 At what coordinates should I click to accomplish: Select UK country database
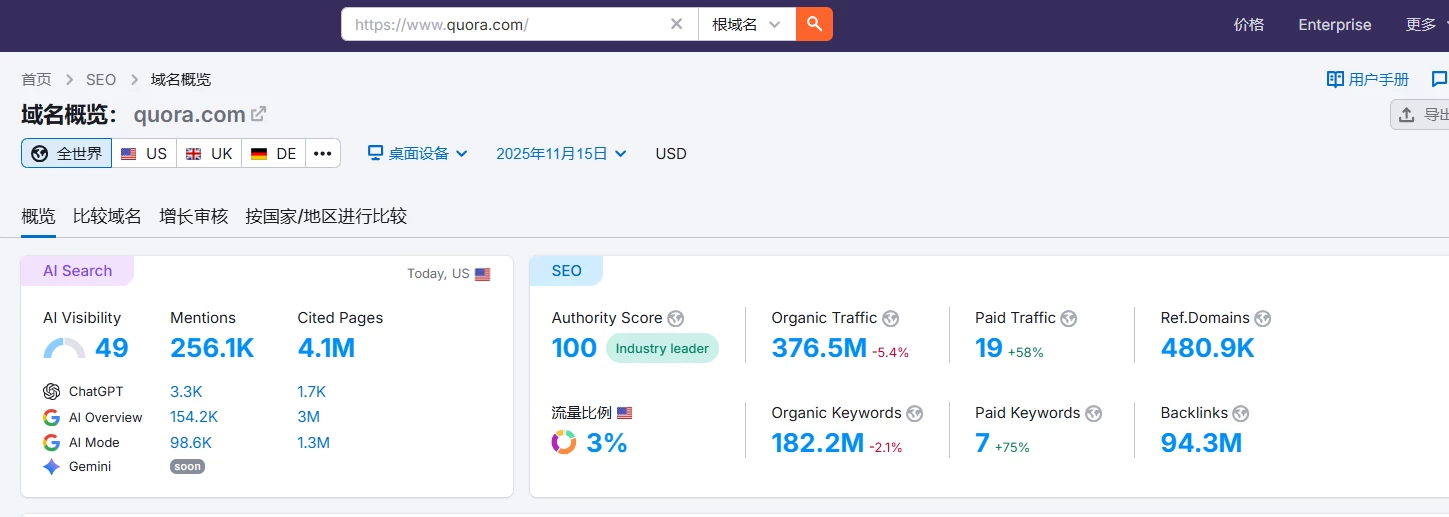pos(209,153)
